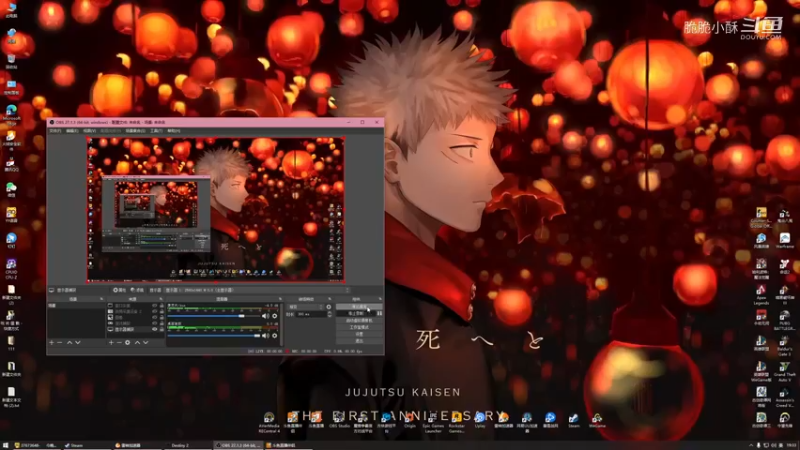Viewport: 800px width, 450px height.
Task: Open Settings button in OBS Controls
Action: click(359, 334)
